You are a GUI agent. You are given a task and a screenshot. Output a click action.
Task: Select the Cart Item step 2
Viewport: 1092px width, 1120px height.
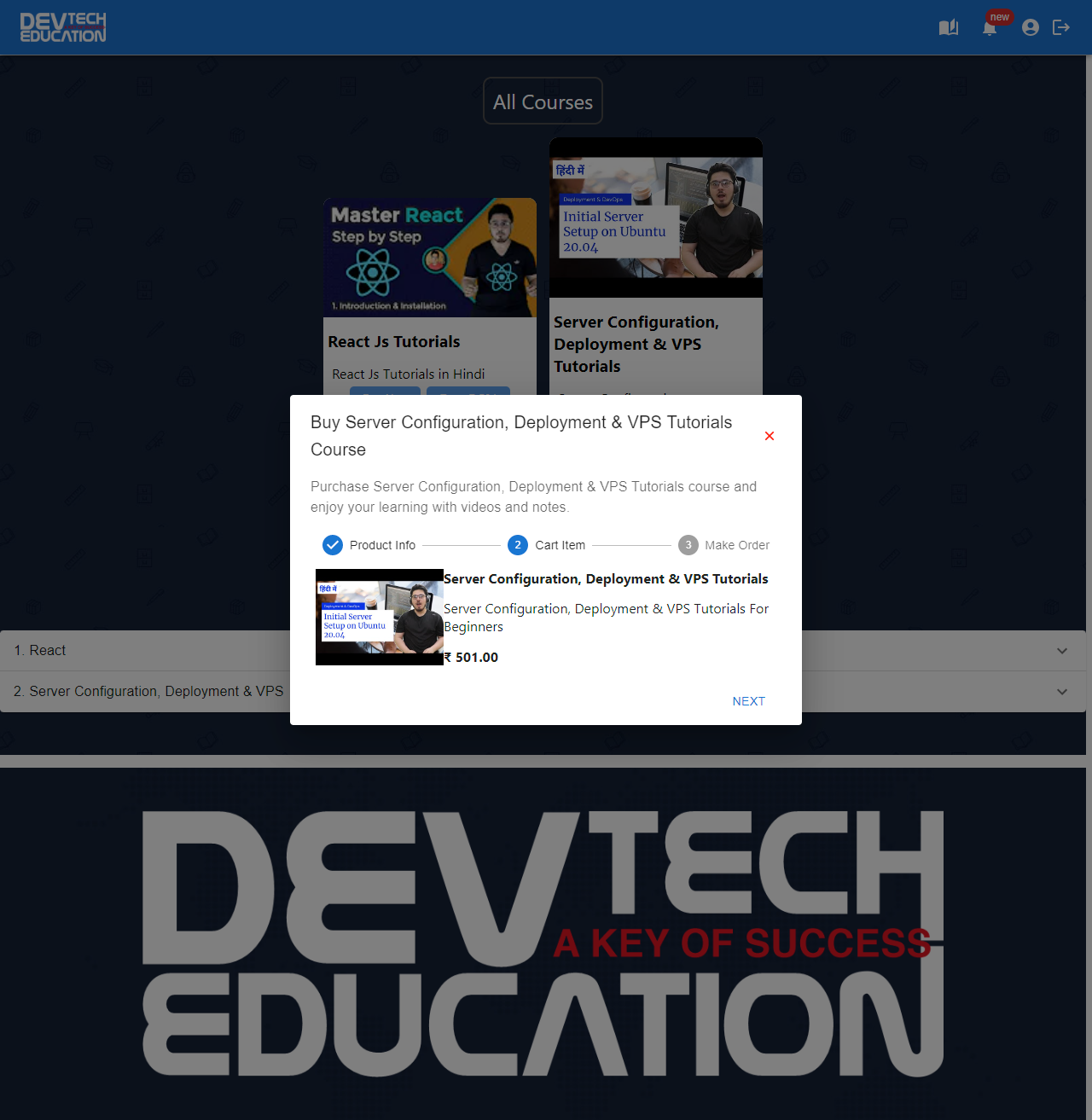pyautogui.click(x=546, y=545)
